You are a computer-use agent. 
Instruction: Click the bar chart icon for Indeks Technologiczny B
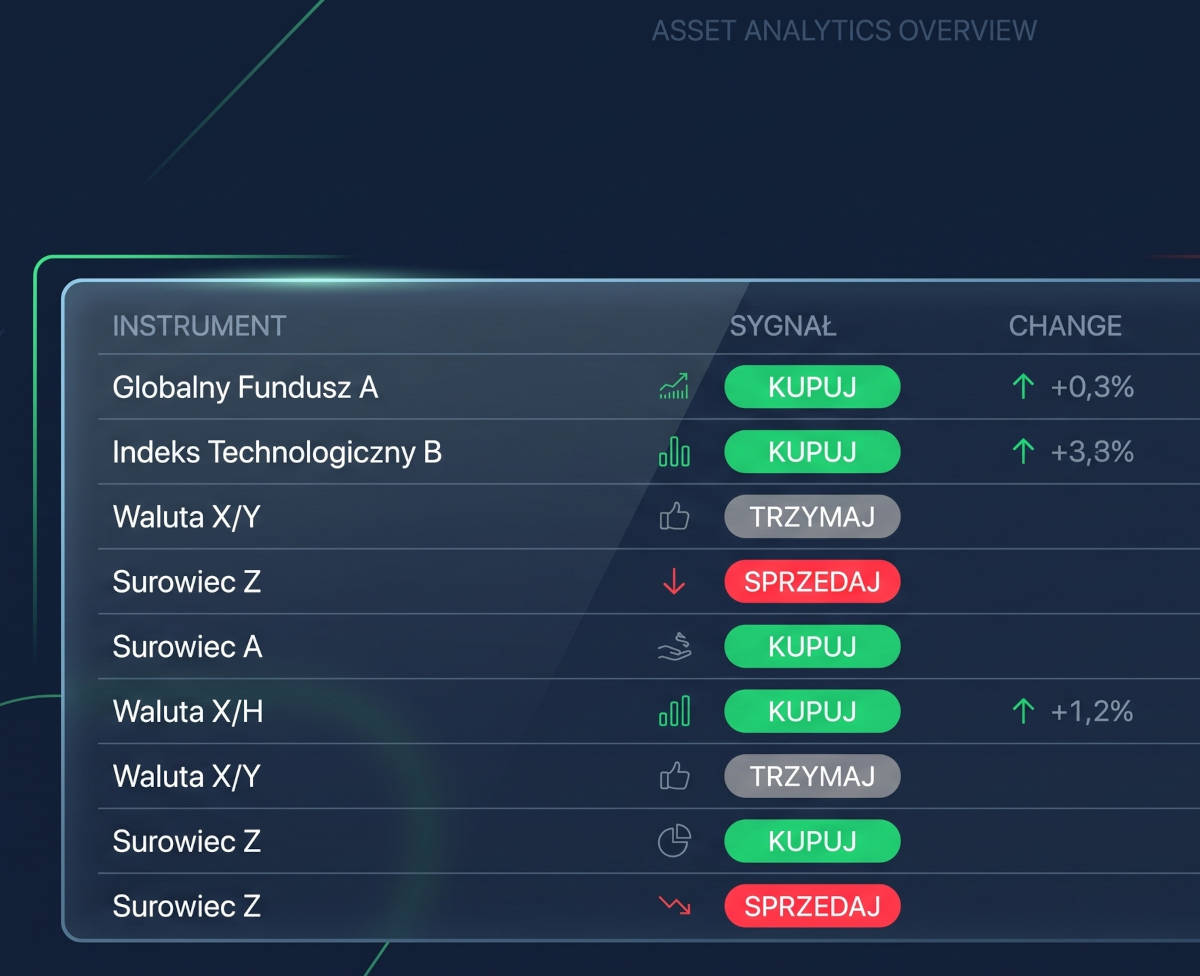pos(674,452)
